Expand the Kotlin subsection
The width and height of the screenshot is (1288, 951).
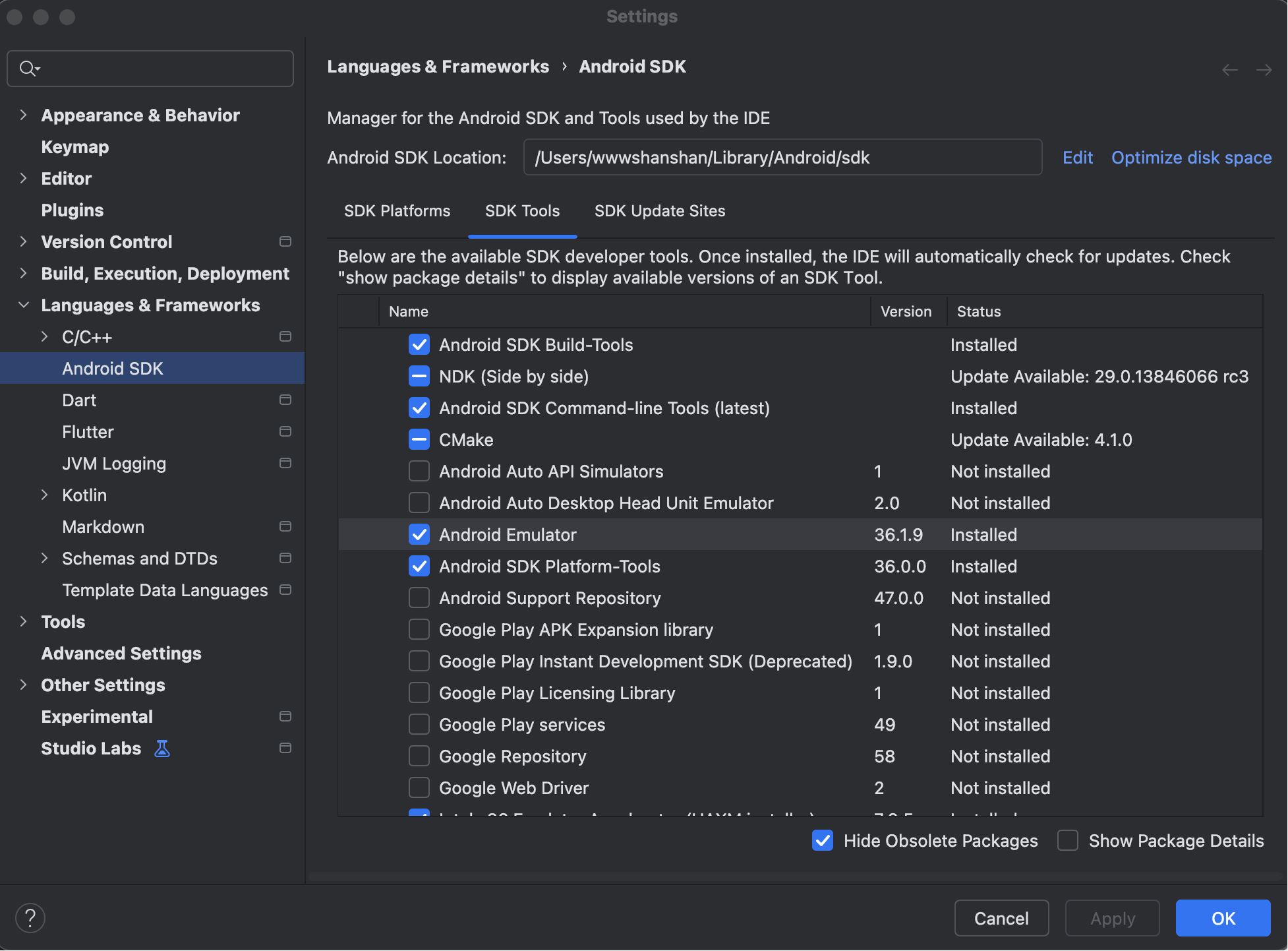coord(45,495)
